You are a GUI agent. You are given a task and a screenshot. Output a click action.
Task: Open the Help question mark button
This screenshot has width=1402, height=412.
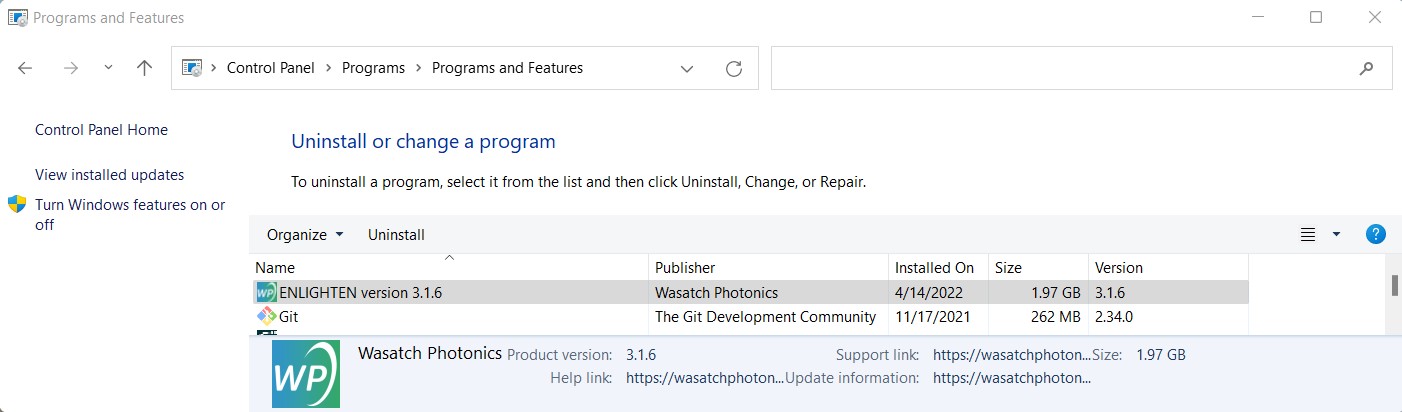tap(1376, 235)
